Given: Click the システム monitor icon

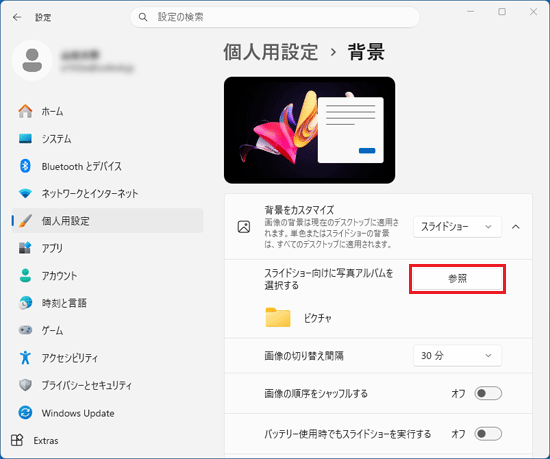Looking at the screenshot, I should 25,139.
